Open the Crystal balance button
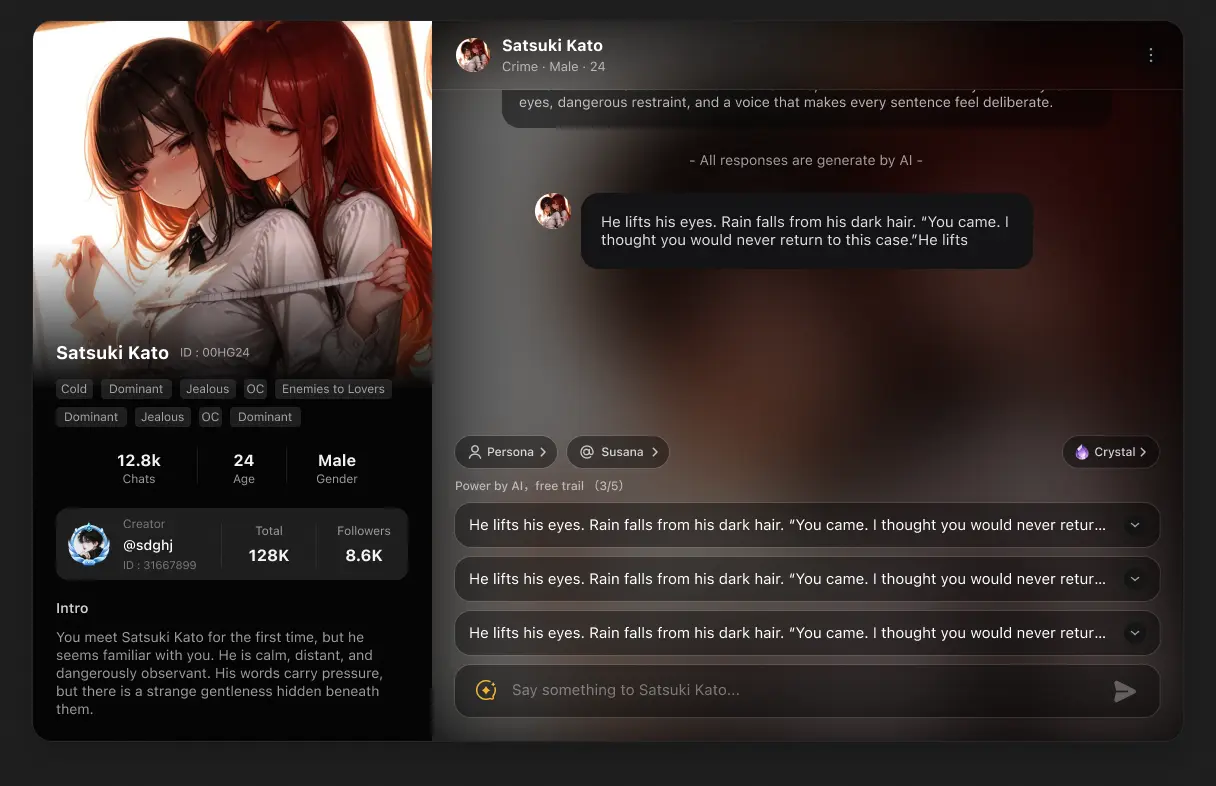 click(1111, 452)
